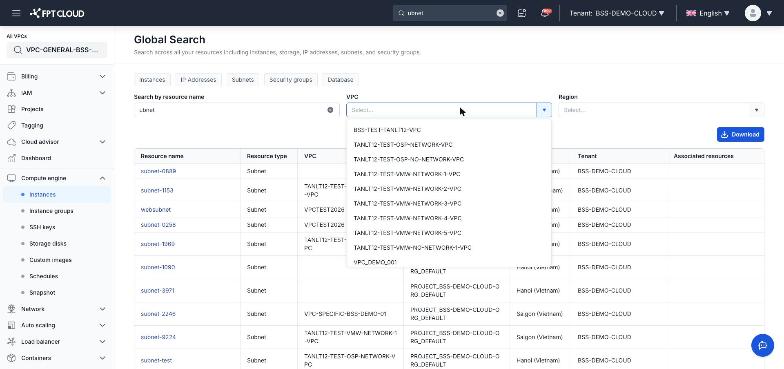Open Instances in the sidebar

(57, 194)
